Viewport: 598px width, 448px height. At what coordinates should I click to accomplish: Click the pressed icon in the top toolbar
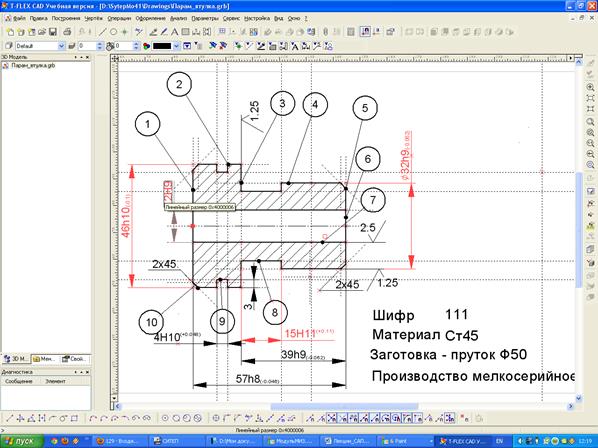(365, 32)
